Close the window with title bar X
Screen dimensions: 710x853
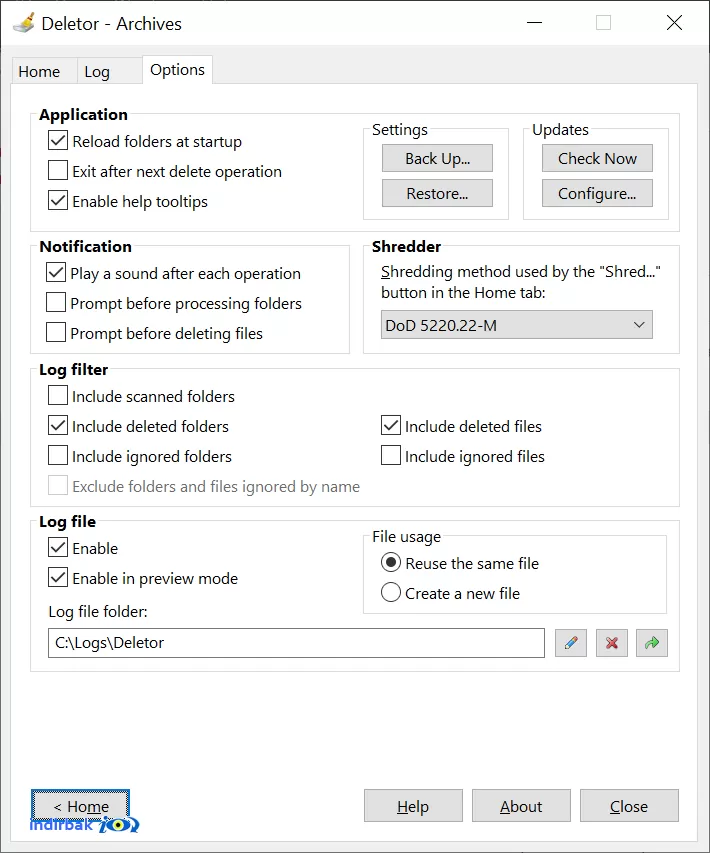674,23
